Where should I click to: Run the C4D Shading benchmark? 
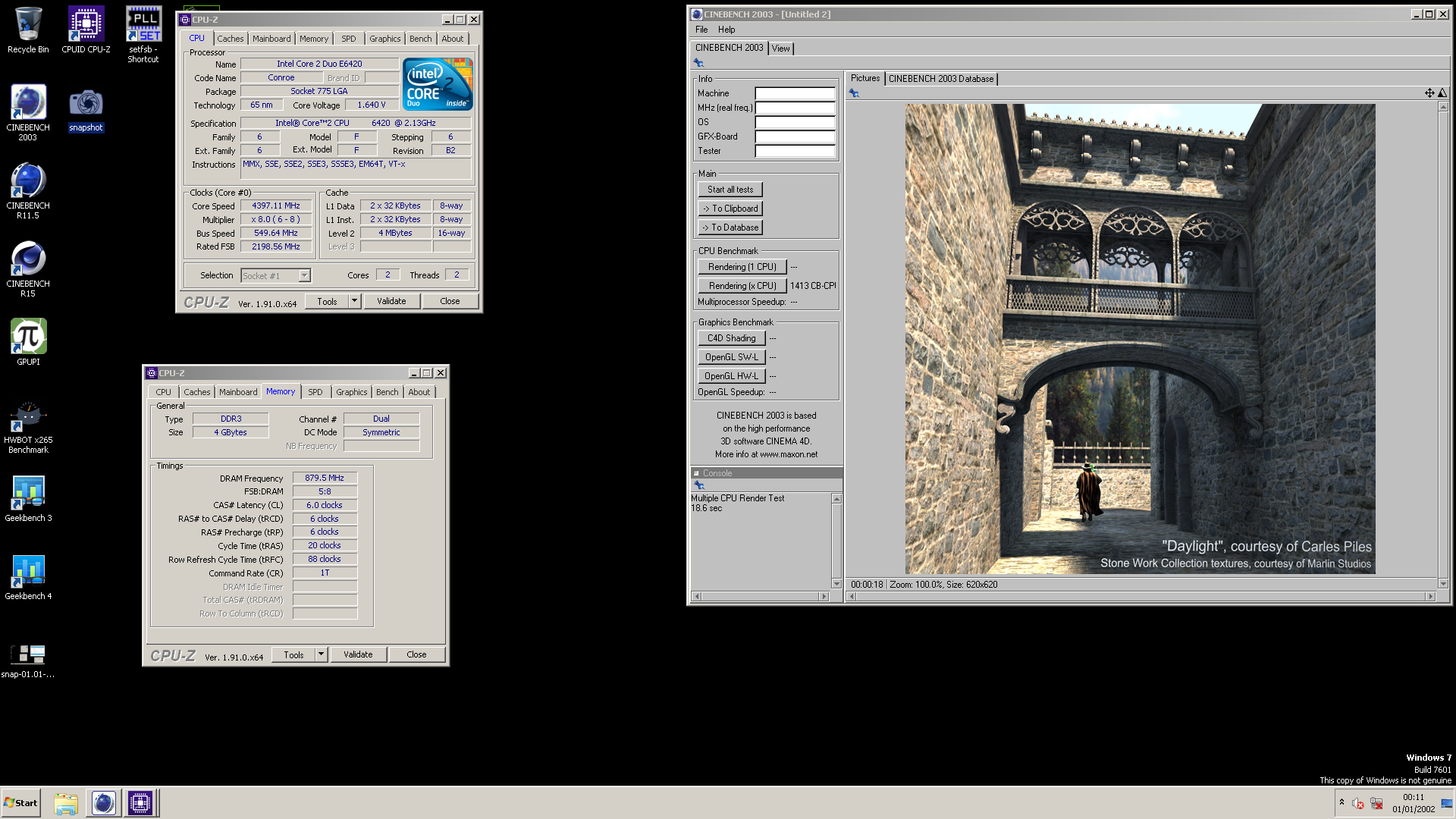coord(731,338)
